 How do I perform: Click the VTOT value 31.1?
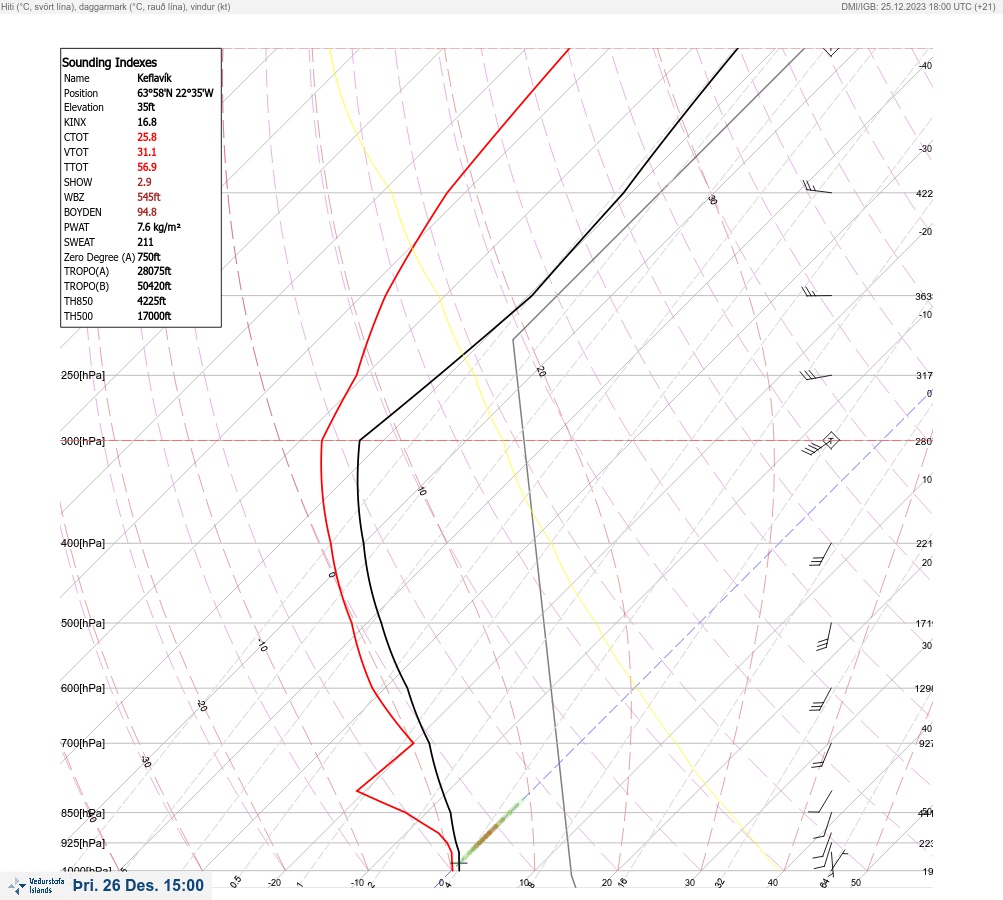click(x=146, y=152)
